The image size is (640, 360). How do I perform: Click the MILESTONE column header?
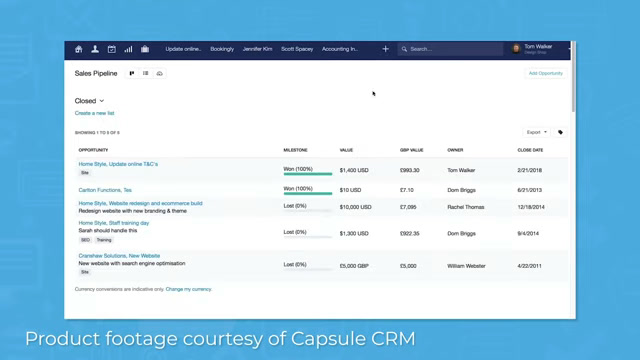(295, 150)
